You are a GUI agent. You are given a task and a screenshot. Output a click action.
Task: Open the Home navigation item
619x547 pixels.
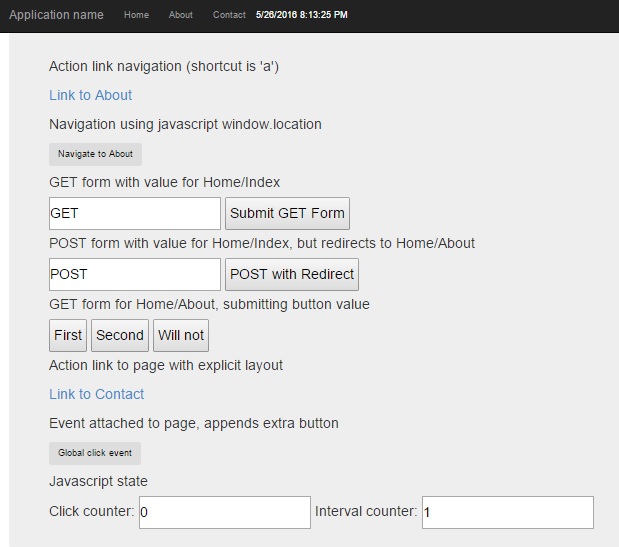tap(136, 15)
